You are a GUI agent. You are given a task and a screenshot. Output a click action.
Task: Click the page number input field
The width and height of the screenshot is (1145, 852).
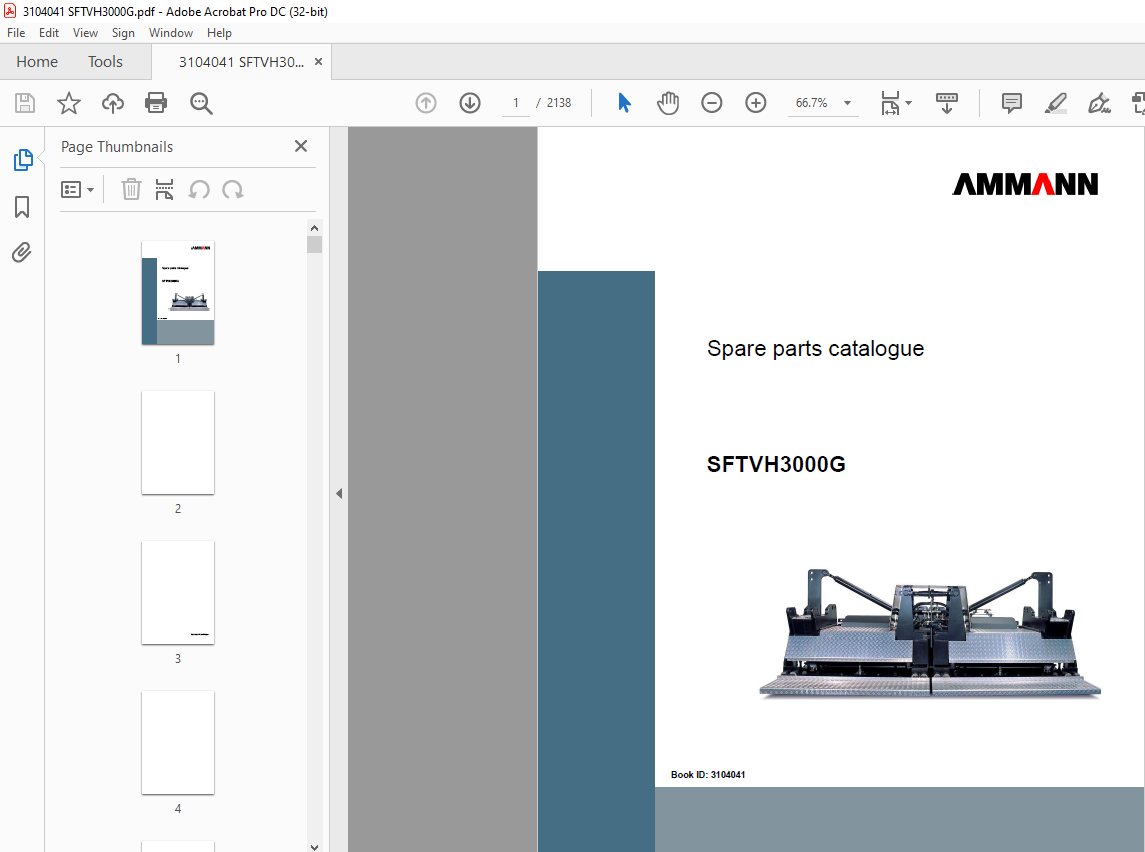point(516,103)
